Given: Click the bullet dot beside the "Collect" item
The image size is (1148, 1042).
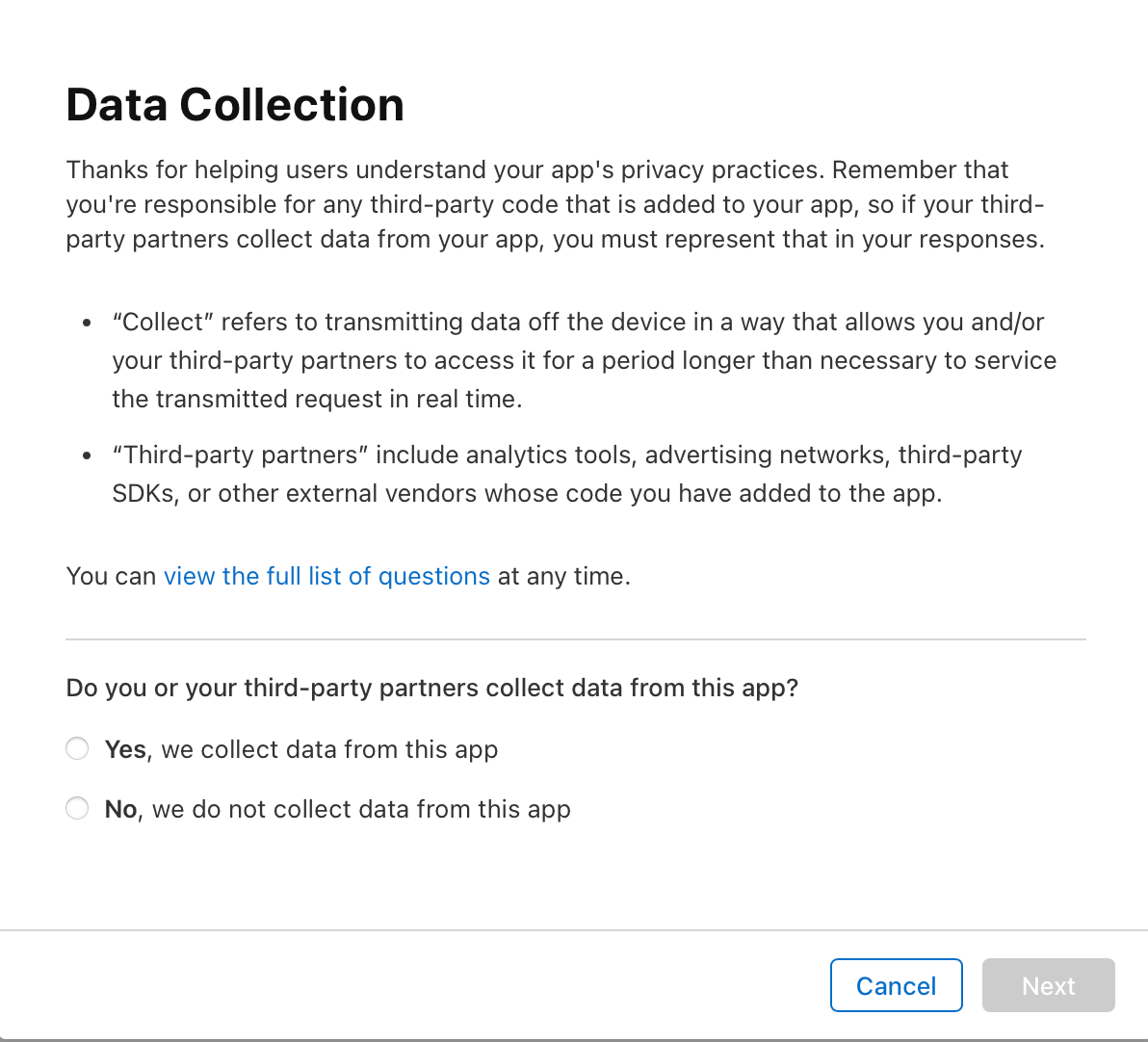Looking at the screenshot, I should 88,323.
